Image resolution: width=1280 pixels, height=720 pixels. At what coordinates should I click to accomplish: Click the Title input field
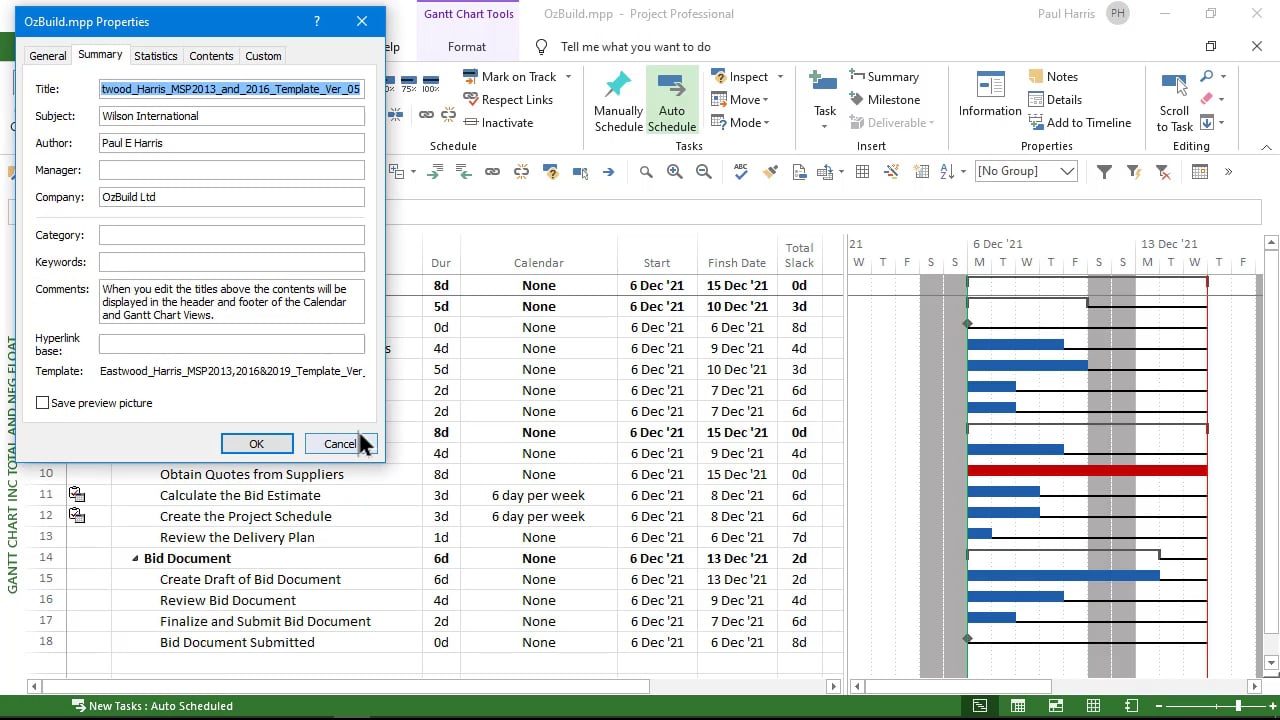point(231,89)
